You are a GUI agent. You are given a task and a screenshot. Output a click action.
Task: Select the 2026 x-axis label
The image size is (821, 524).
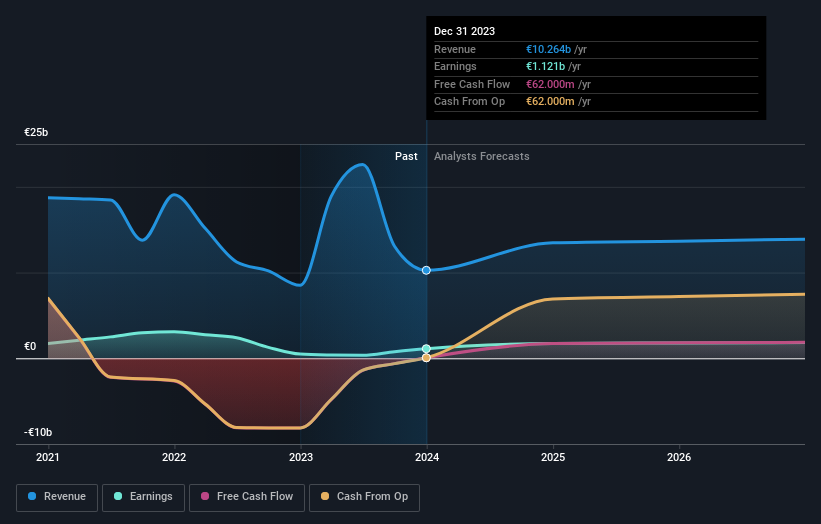pos(679,457)
